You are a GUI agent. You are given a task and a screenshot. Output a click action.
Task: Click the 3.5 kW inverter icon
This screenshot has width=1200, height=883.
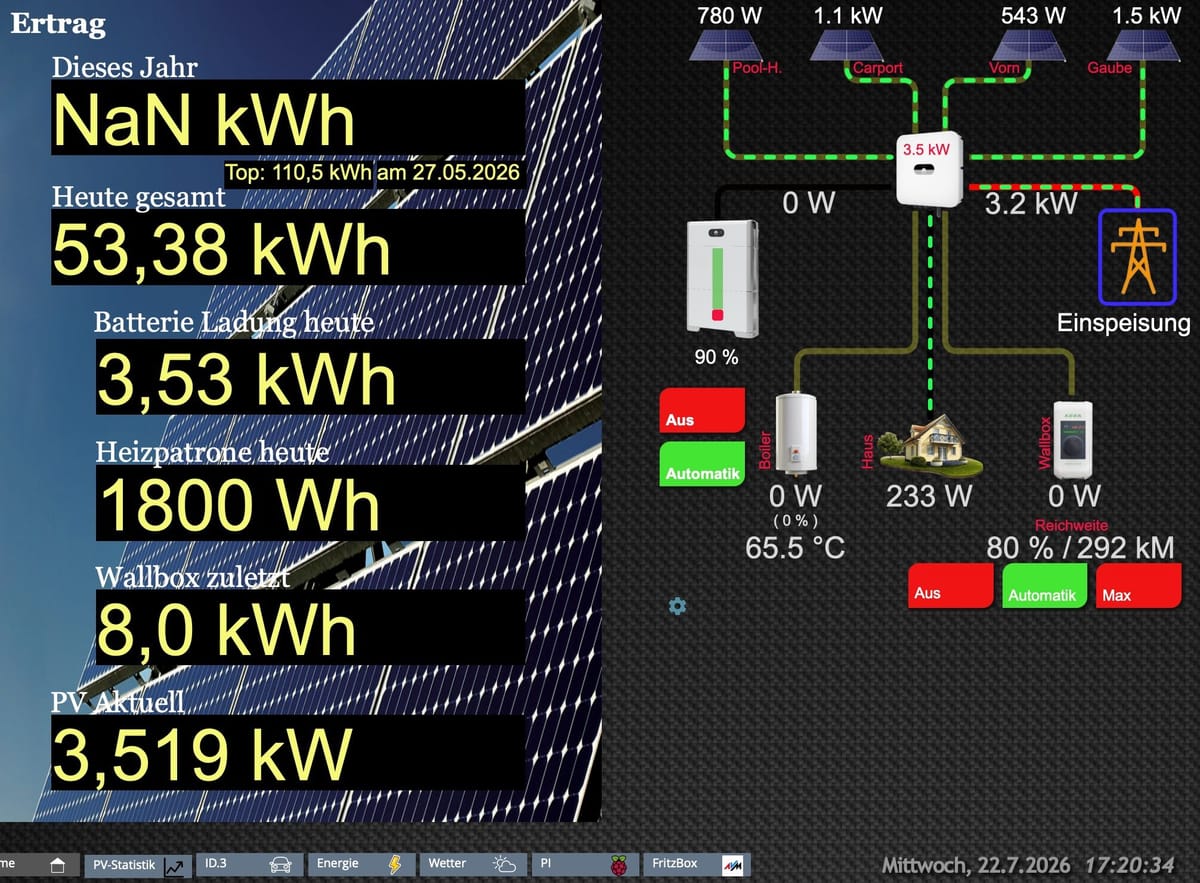point(929,169)
